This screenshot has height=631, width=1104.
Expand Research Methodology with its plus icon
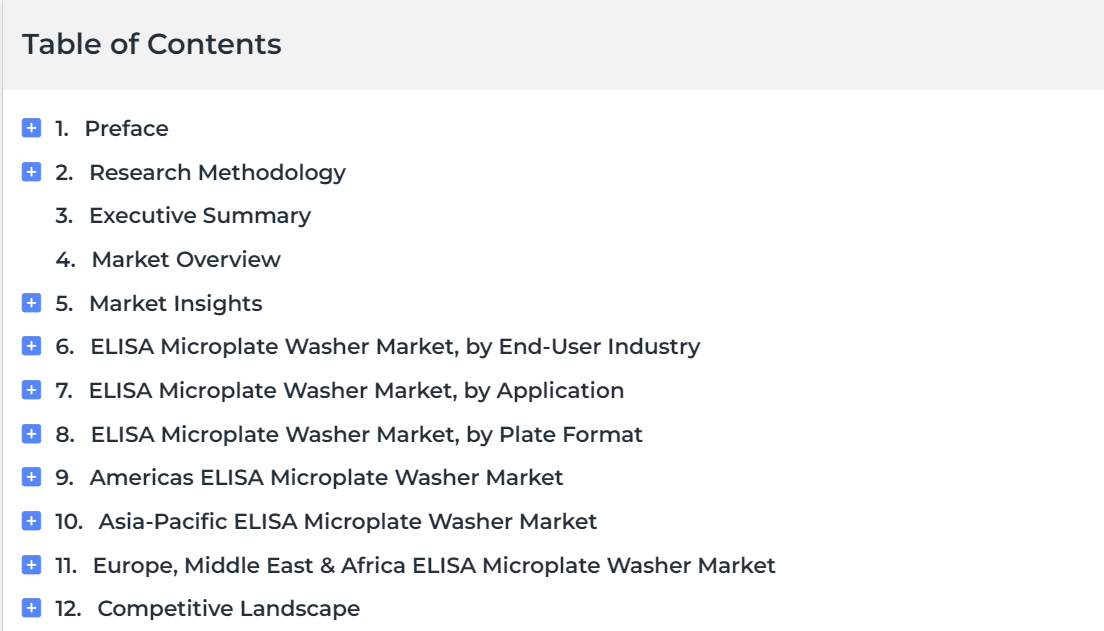31,172
